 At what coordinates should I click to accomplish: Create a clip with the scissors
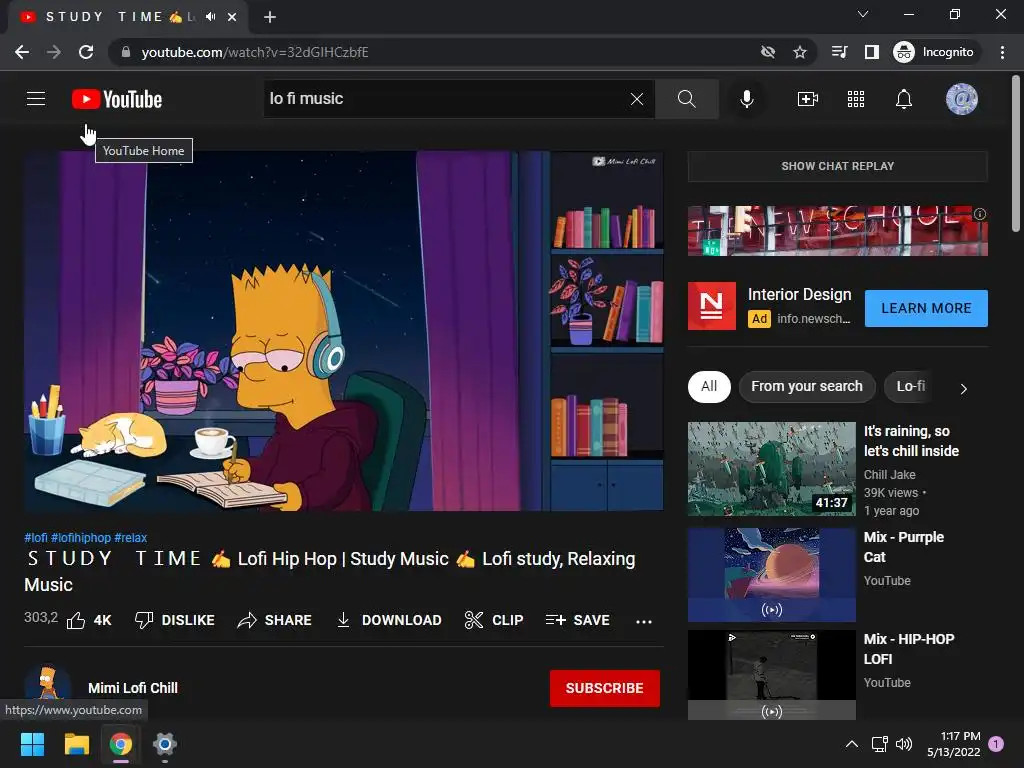(x=494, y=620)
